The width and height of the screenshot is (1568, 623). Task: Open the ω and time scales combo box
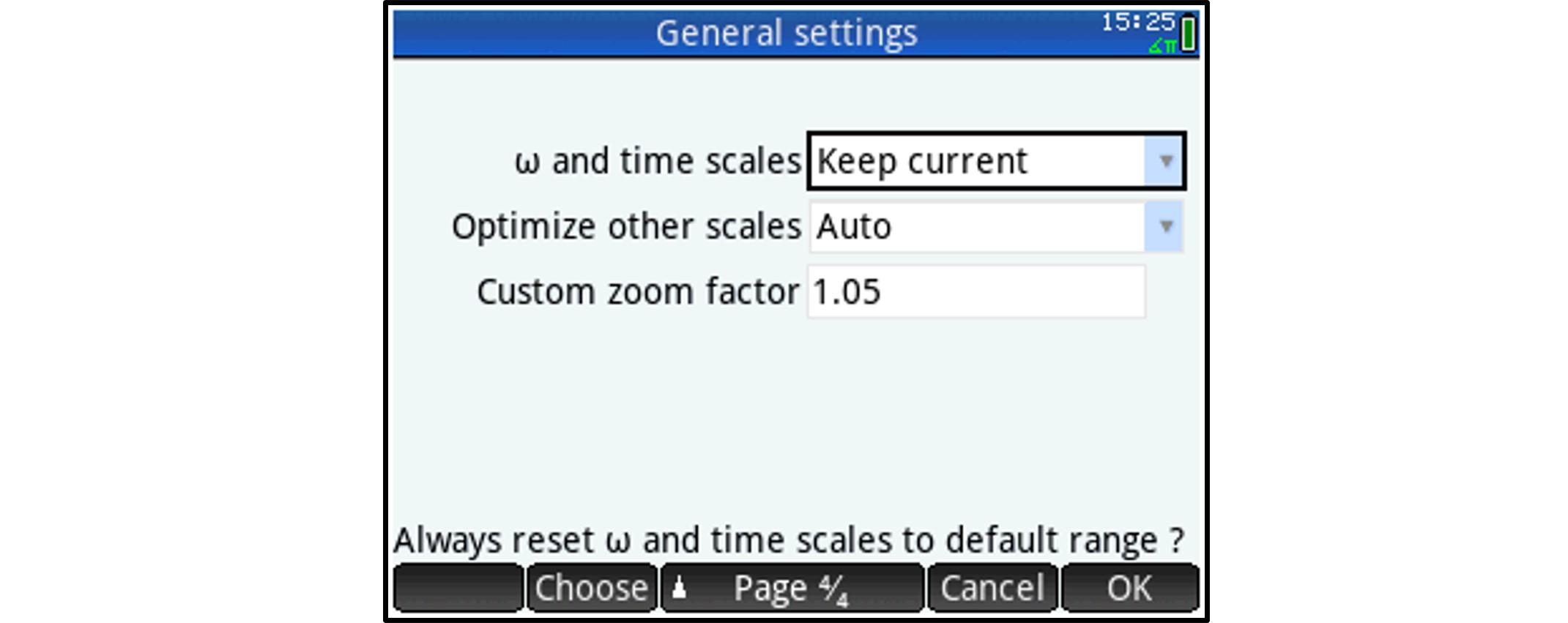tap(978, 161)
